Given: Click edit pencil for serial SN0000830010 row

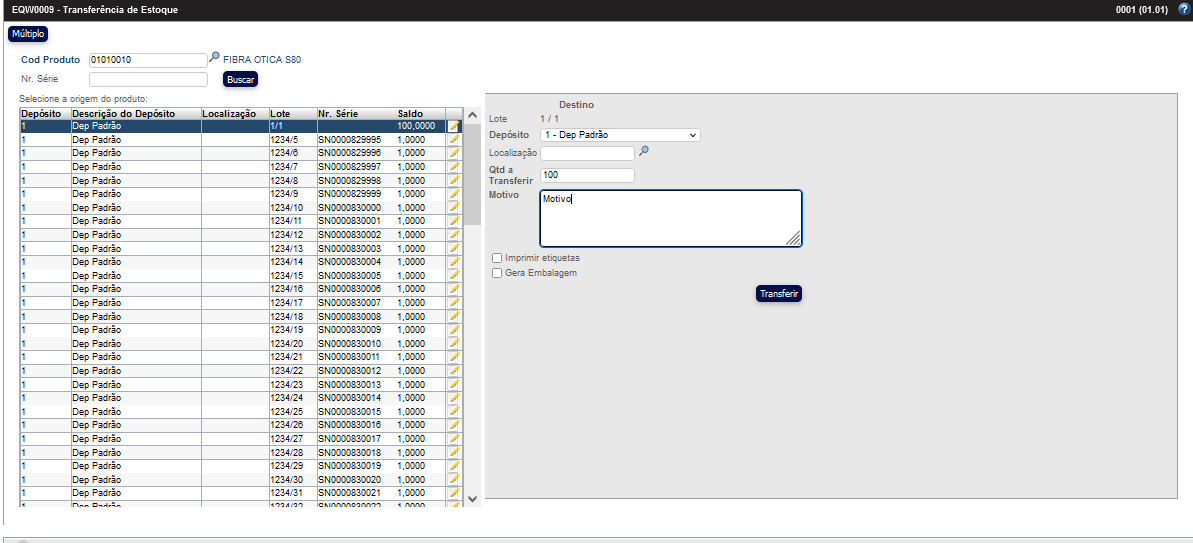Looking at the screenshot, I should [x=454, y=343].
